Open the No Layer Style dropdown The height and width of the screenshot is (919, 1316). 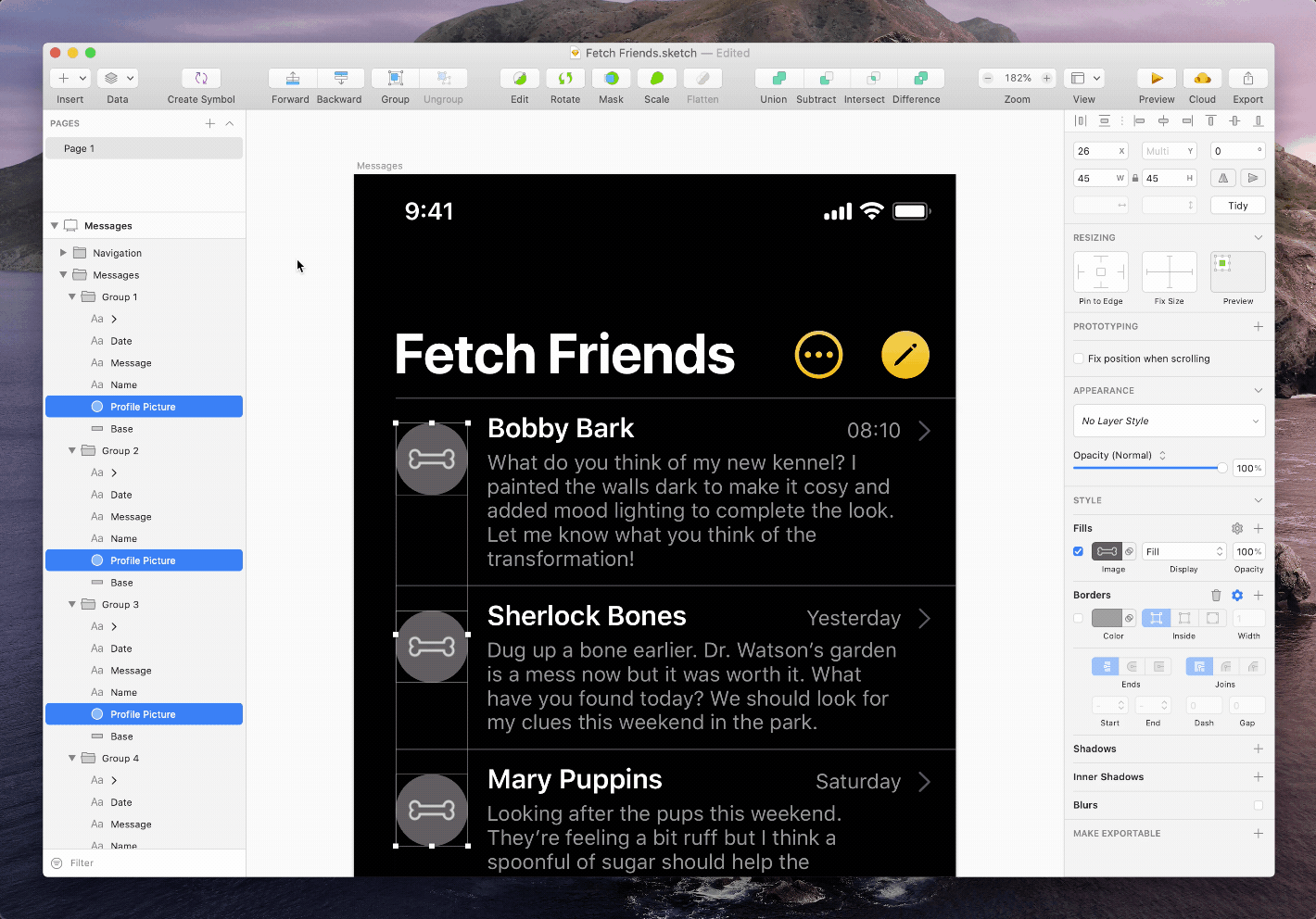[1170, 421]
